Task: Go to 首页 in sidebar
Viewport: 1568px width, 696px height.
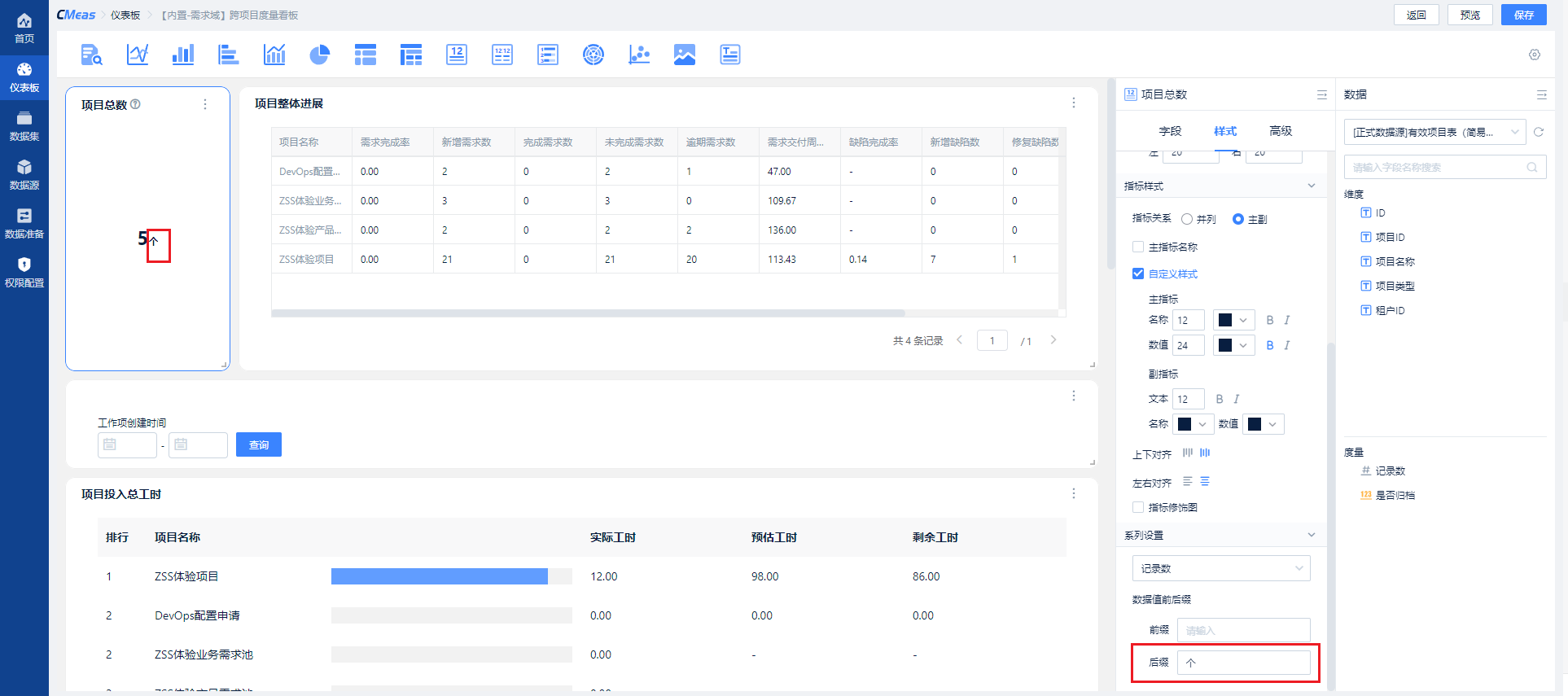Action: click(x=24, y=28)
